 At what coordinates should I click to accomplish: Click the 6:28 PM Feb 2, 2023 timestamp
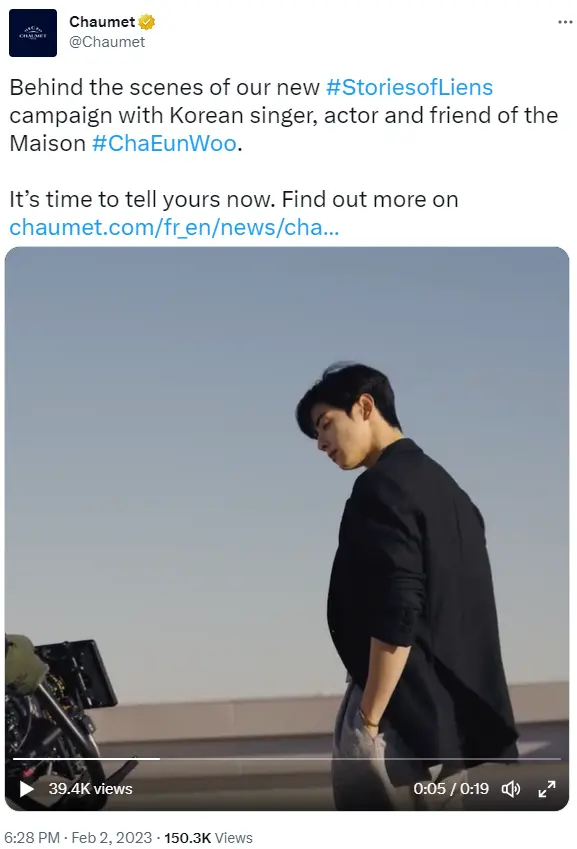[x=78, y=838]
